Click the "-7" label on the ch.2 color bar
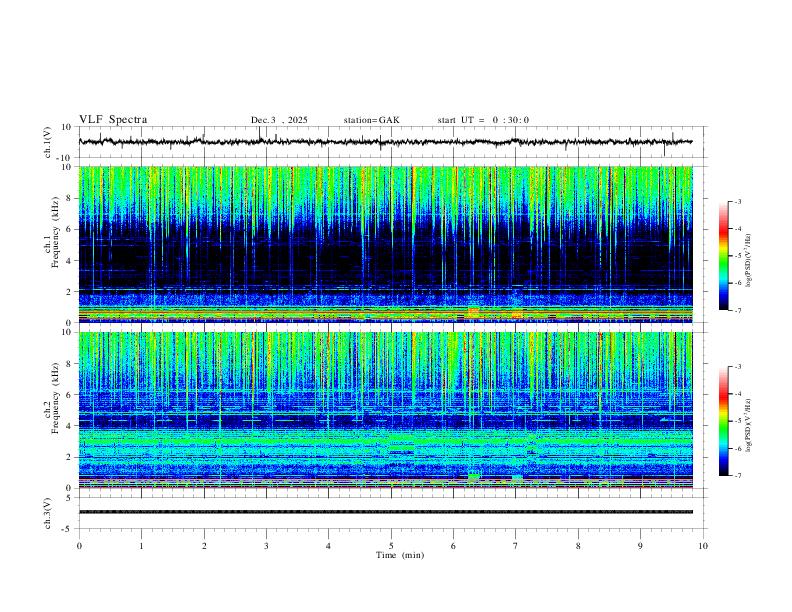The width and height of the screenshot is (792, 612). tap(737, 476)
